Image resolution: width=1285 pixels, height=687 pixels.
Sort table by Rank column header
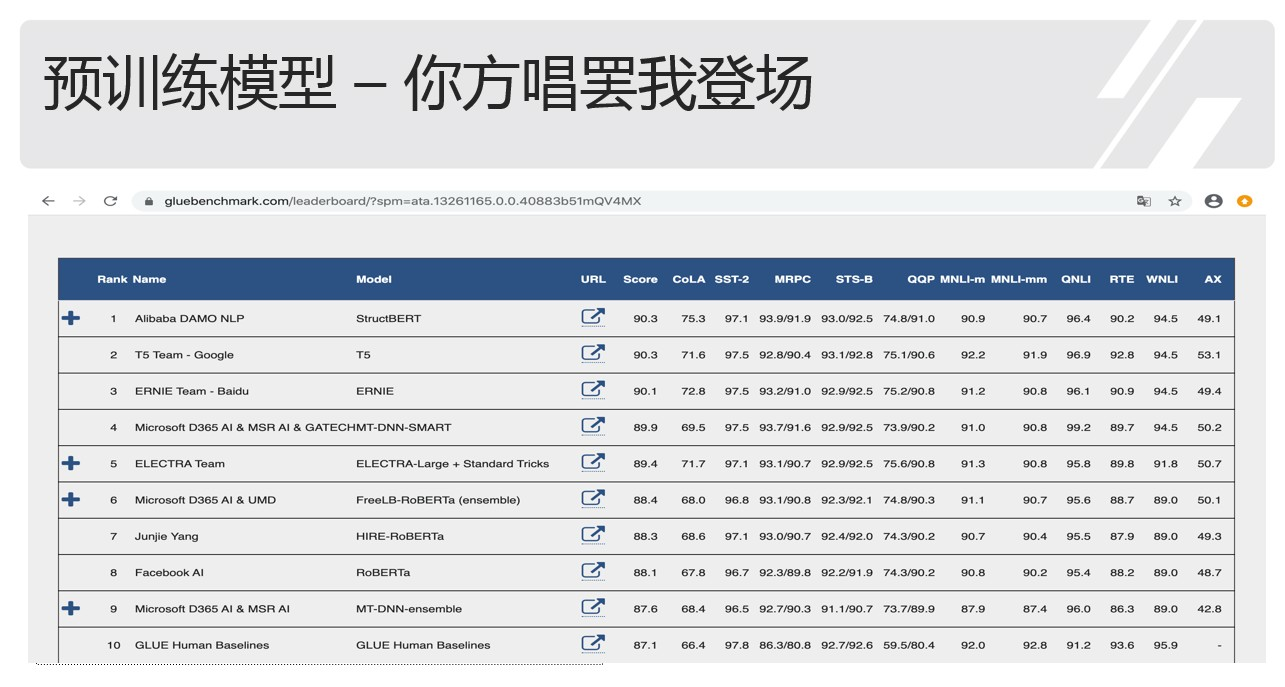[x=112, y=279]
